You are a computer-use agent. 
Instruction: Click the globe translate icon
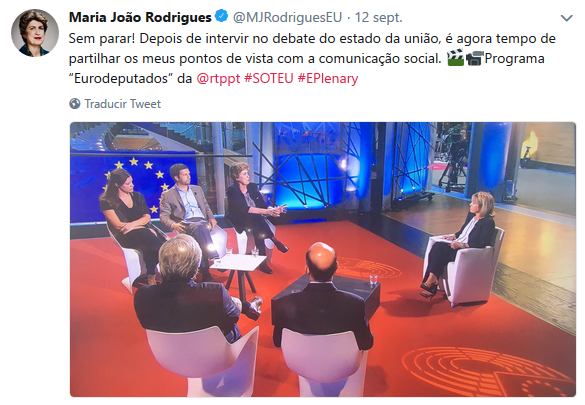pyautogui.click(x=75, y=103)
